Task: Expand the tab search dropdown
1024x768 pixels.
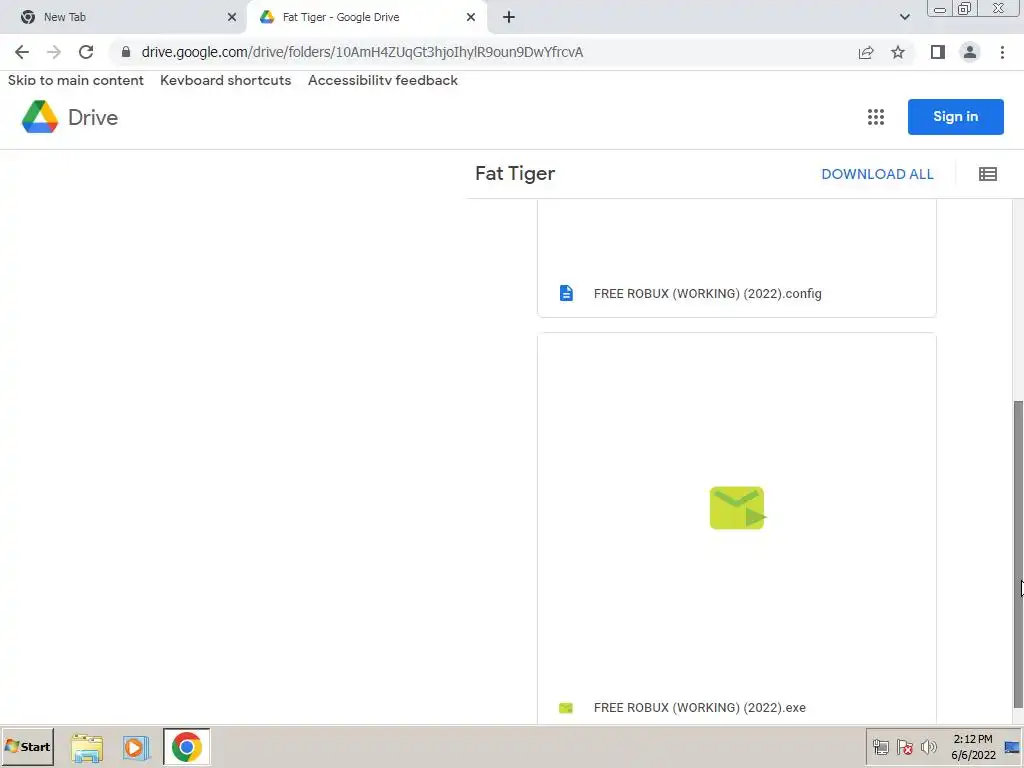Action: coord(904,17)
